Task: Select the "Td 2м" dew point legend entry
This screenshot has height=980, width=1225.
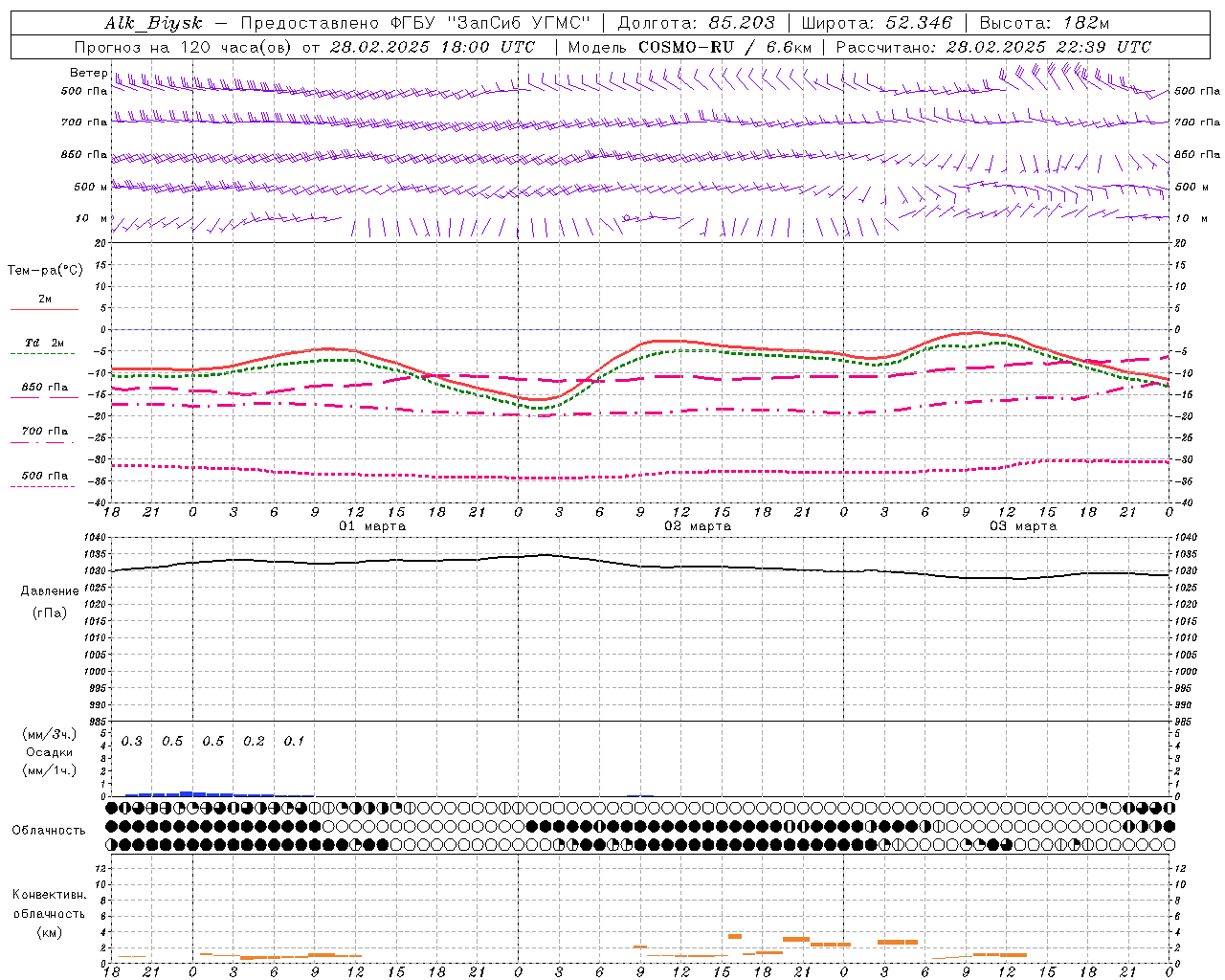Action: pyautogui.click(x=44, y=343)
